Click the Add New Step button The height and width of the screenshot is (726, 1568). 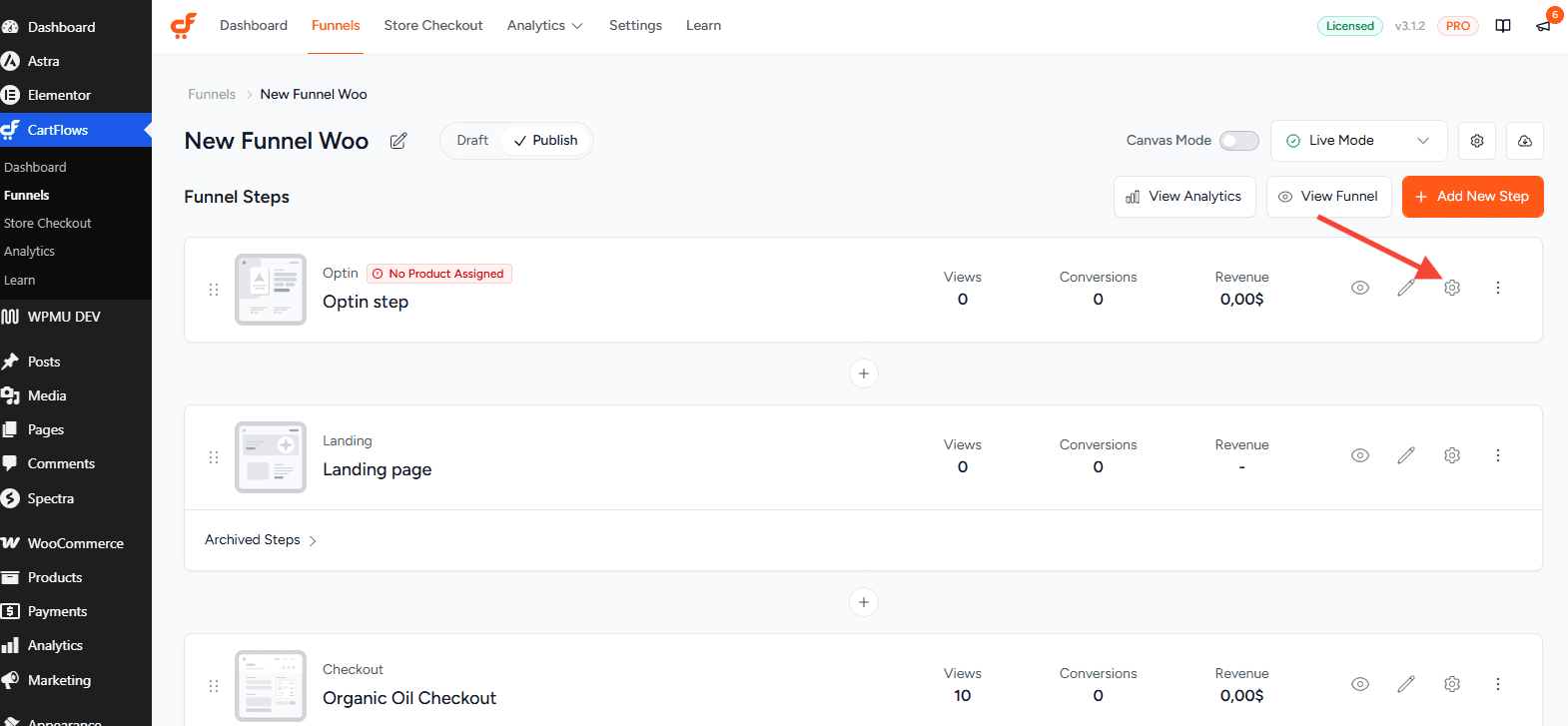tap(1473, 197)
